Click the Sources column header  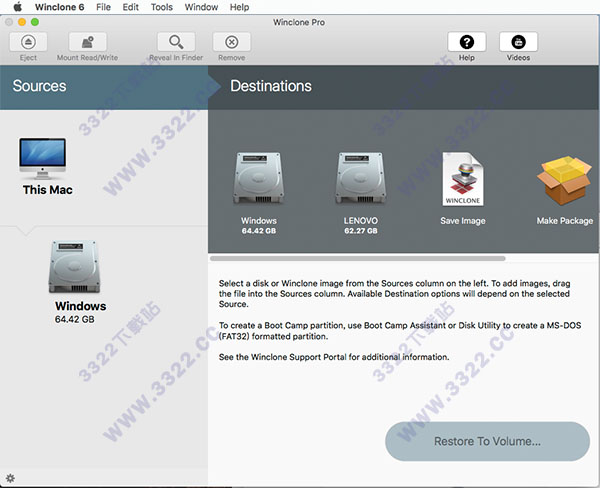coord(104,87)
